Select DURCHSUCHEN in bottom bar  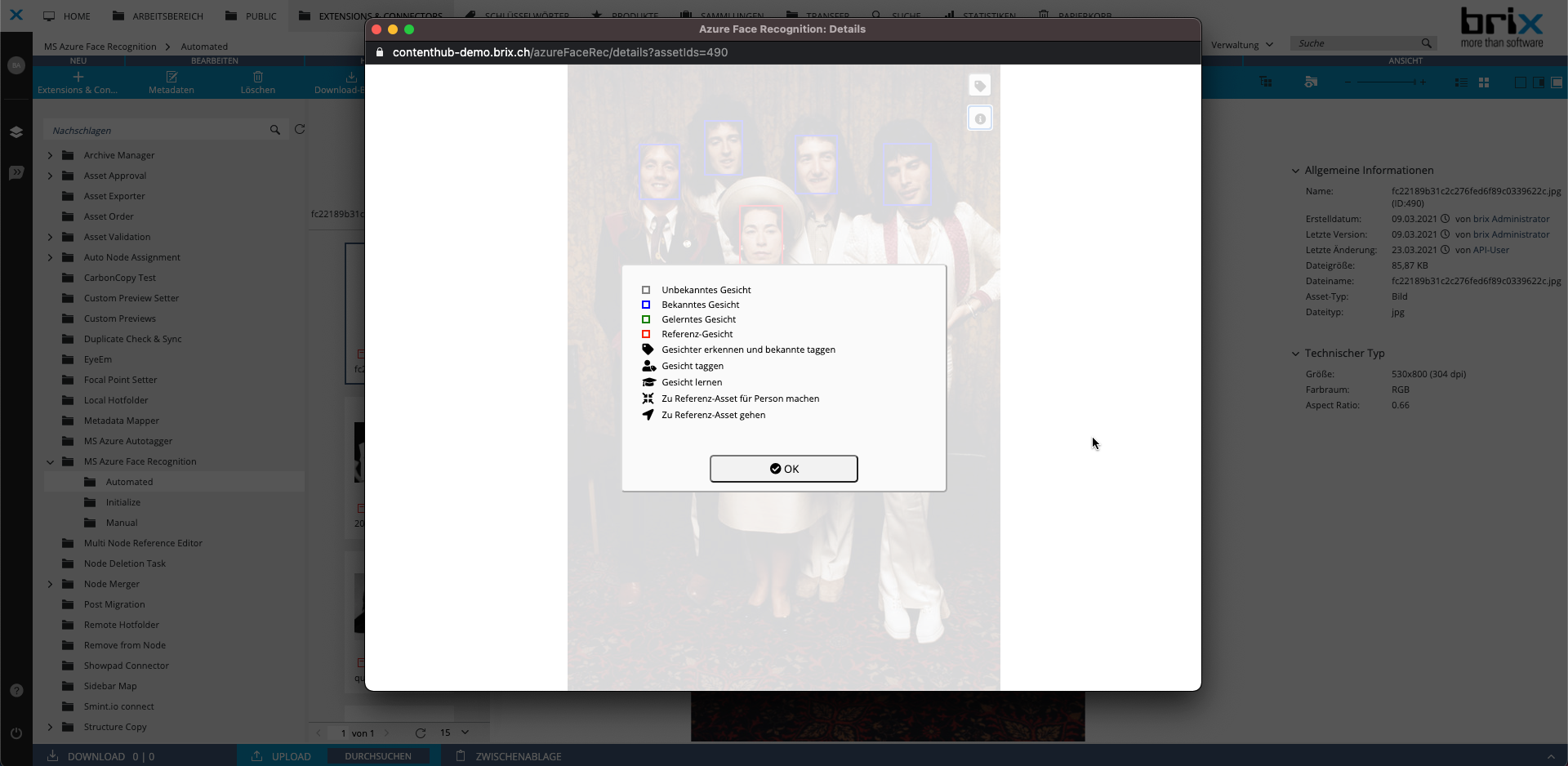click(377, 756)
